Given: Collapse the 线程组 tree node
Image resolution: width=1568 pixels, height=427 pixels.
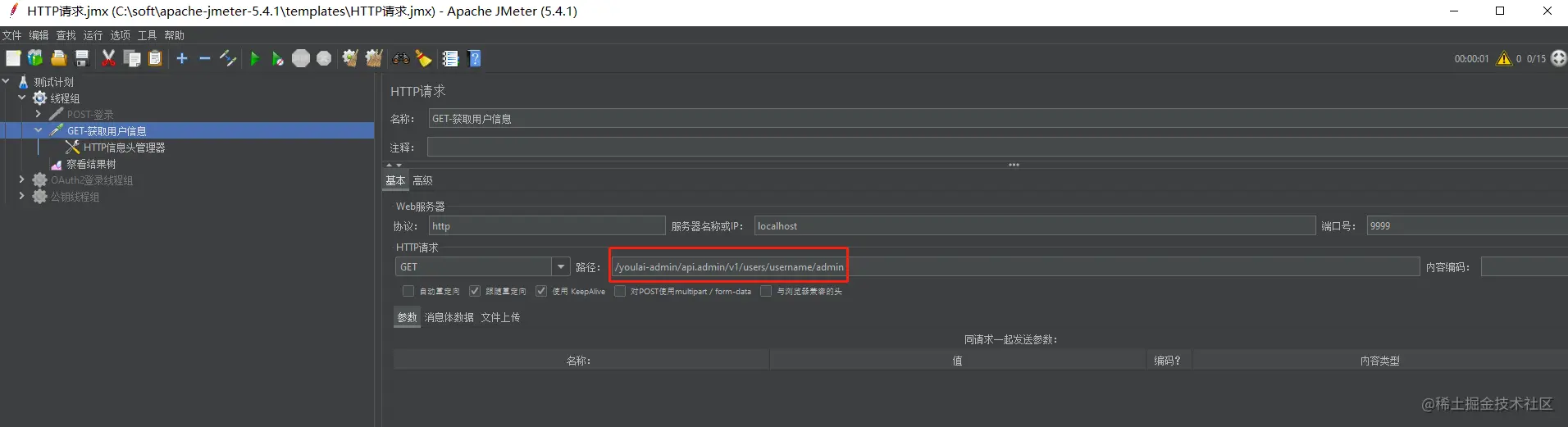Looking at the screenshot, I should (22, 98).
